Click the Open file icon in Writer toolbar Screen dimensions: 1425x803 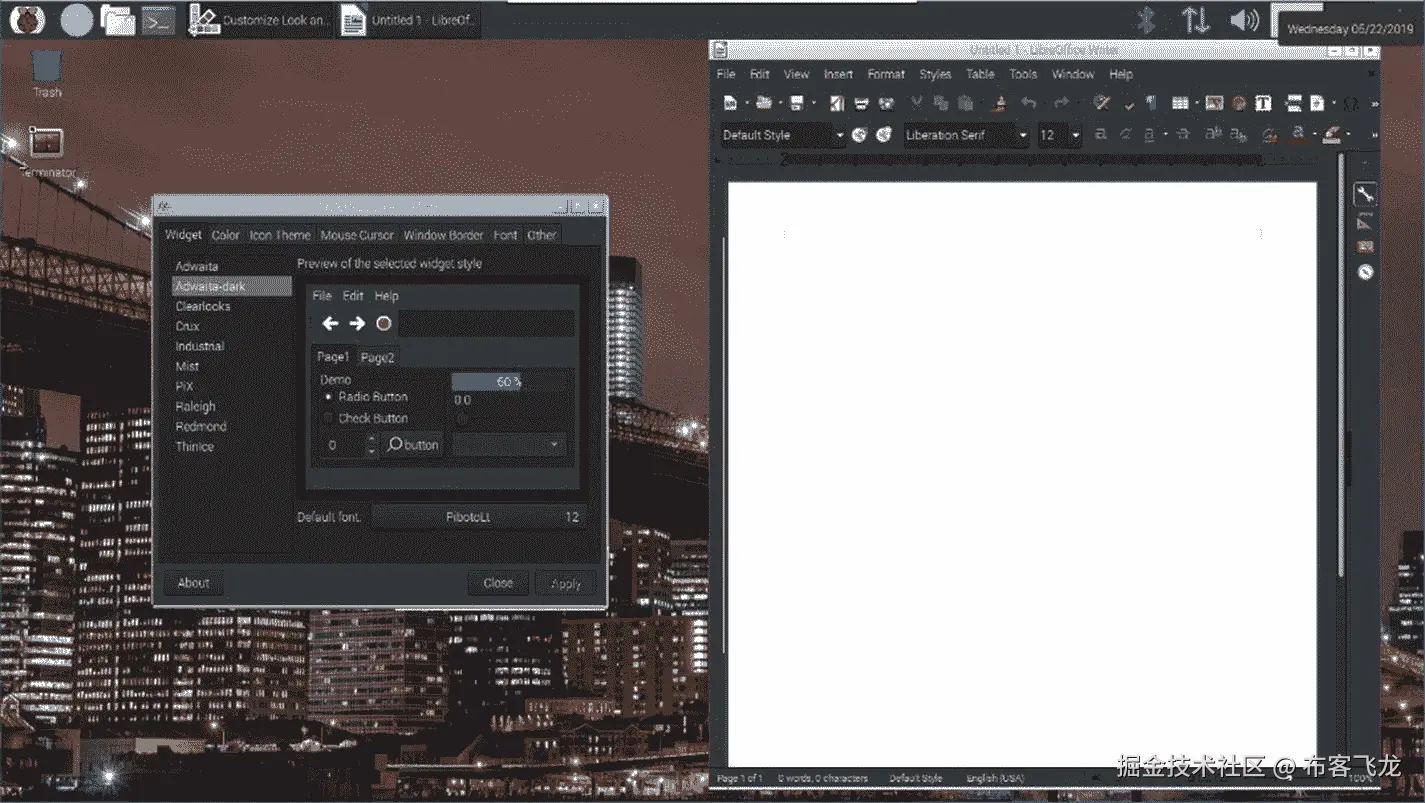763,103
